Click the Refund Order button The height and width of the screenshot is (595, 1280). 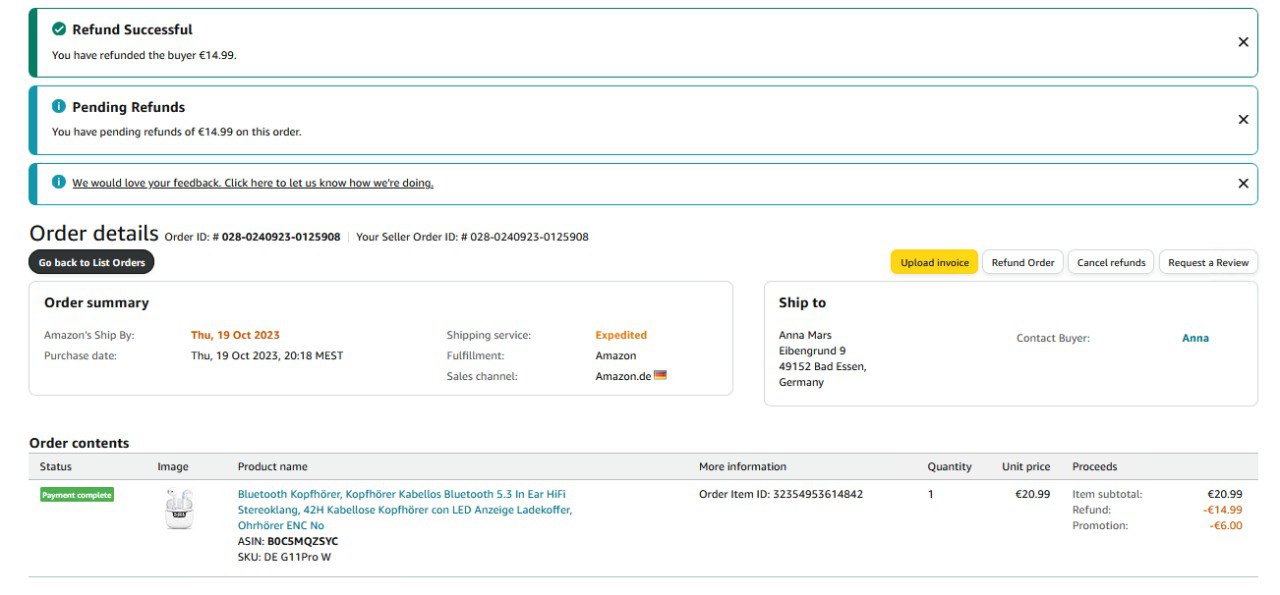click(1022, 262)
